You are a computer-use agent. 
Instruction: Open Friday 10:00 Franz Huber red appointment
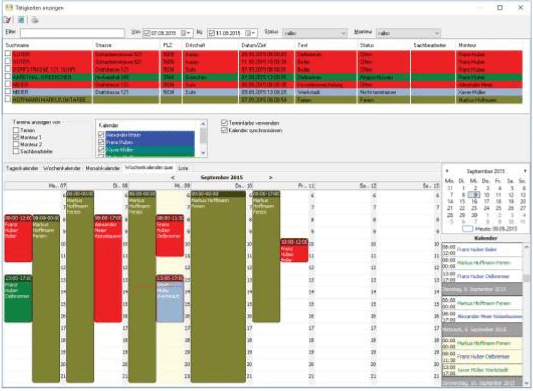(x=294, y=250)
